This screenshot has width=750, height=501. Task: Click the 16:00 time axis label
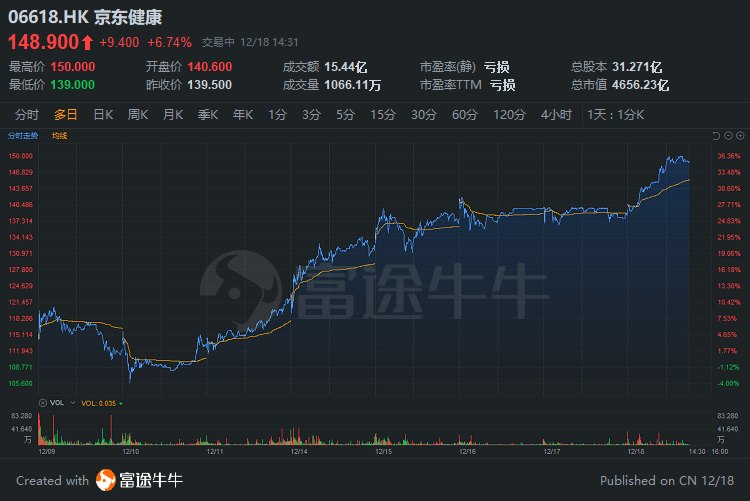pos(720,451)
